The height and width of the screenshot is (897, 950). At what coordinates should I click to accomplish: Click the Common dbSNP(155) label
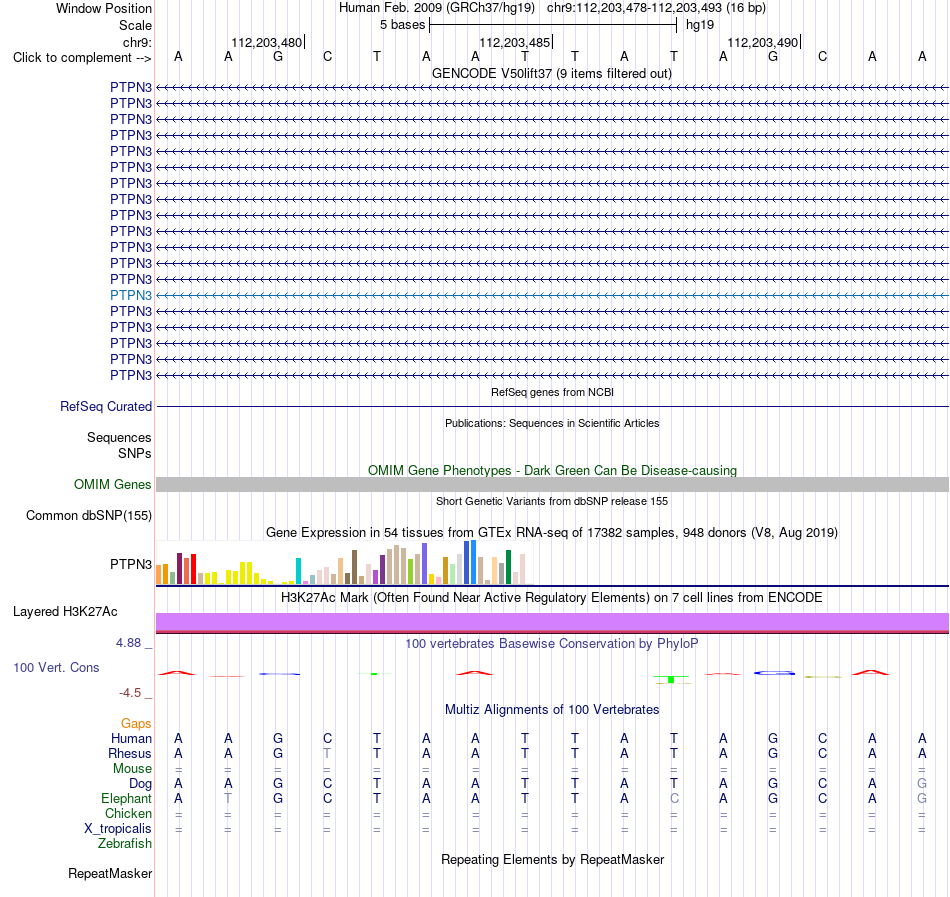(x=88, y=515)
